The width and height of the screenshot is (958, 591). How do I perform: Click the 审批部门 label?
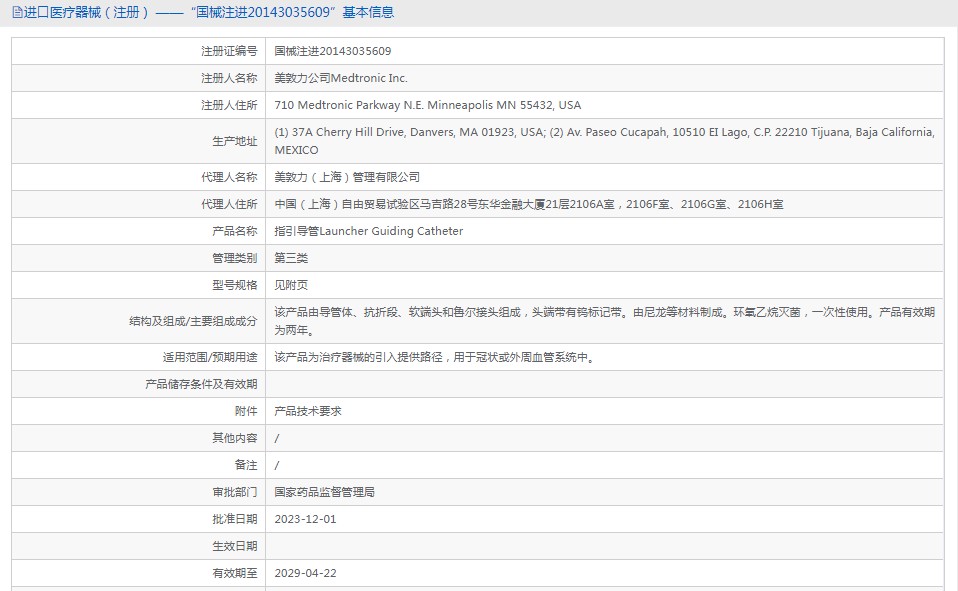[235, 491]
